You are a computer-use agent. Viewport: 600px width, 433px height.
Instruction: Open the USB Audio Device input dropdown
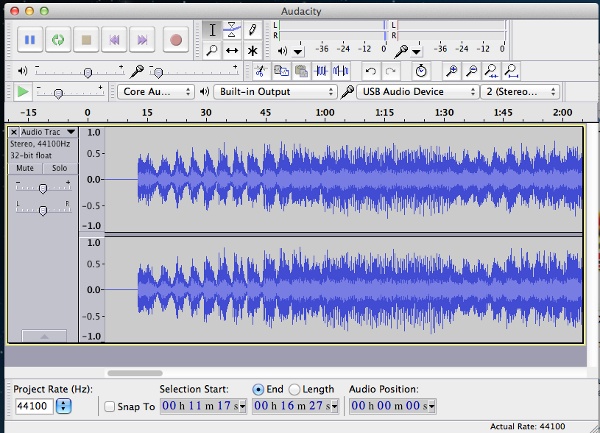417,92
